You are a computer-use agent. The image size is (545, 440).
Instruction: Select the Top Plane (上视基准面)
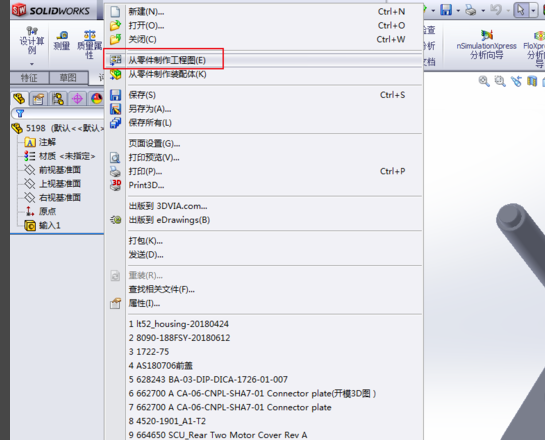pyautogui.click(x=52, y=184)
